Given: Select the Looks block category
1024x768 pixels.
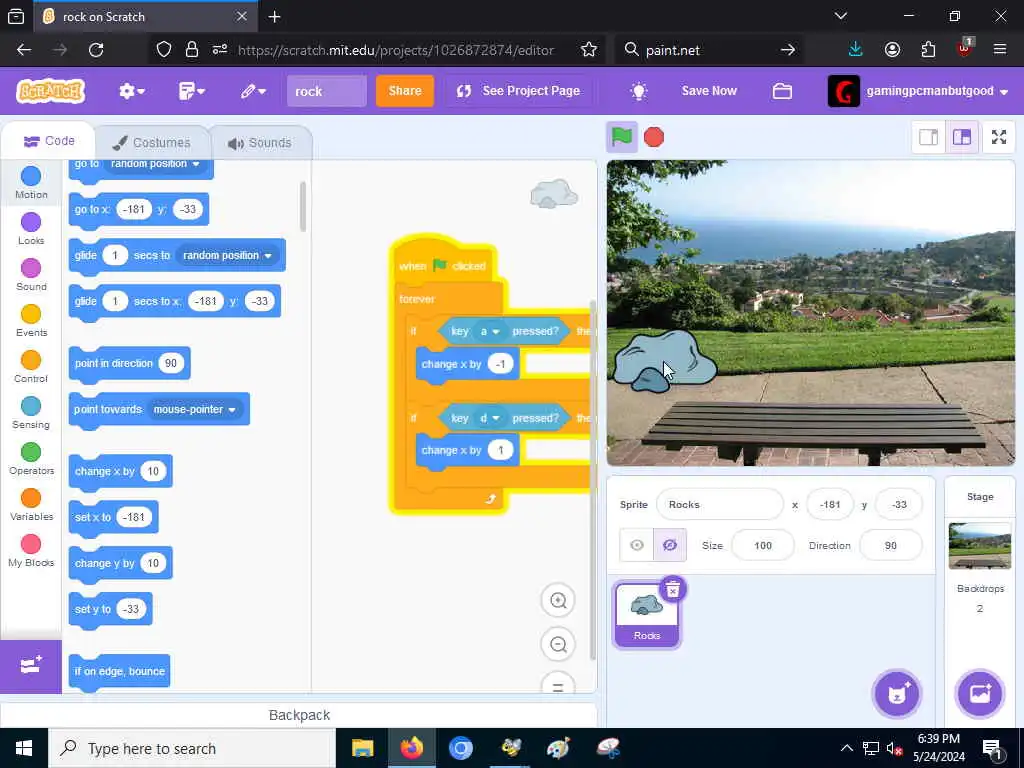Looking at the screenshot, I should coord(31,229).
